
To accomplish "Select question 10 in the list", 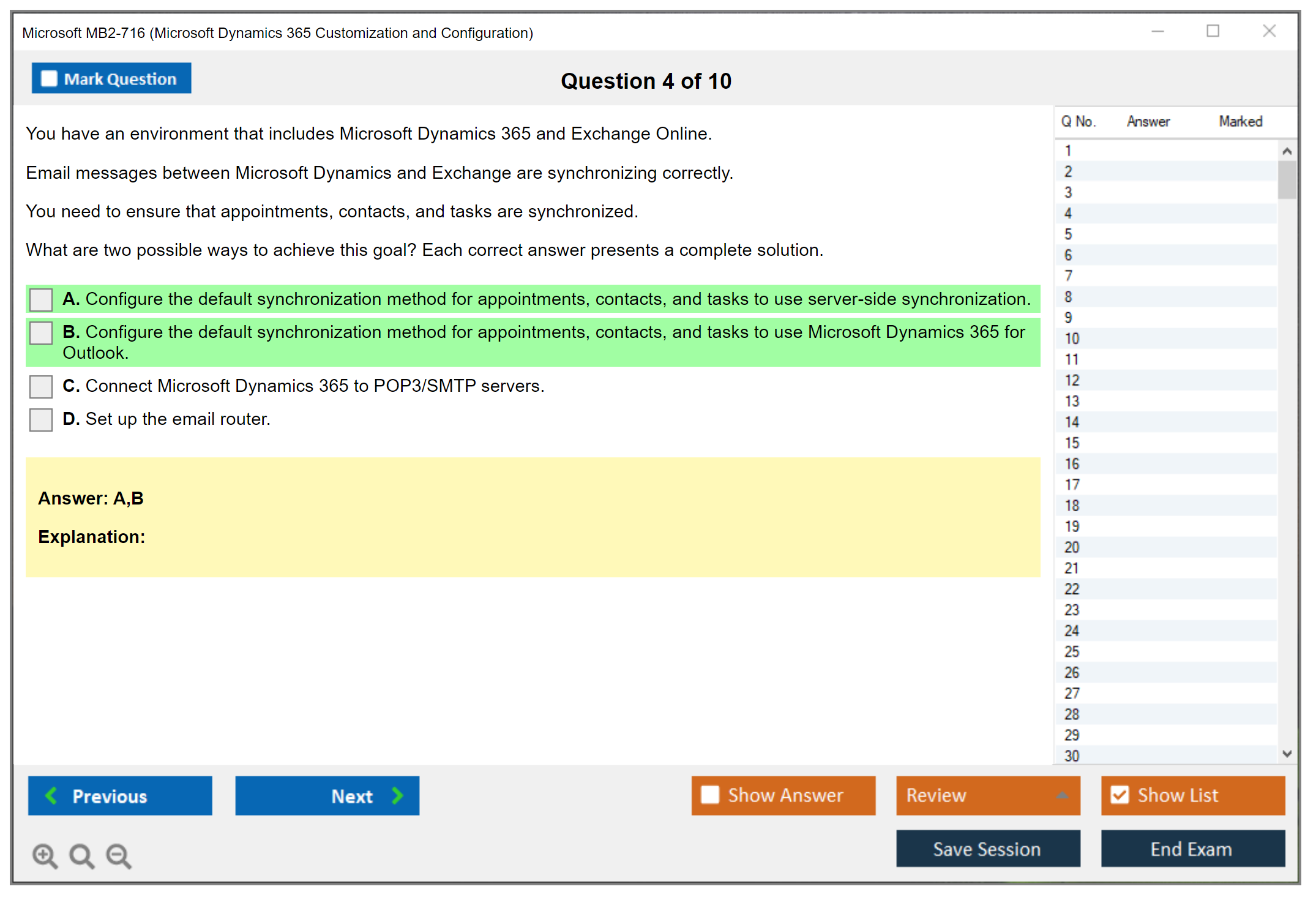I will tap(1072, 339).
